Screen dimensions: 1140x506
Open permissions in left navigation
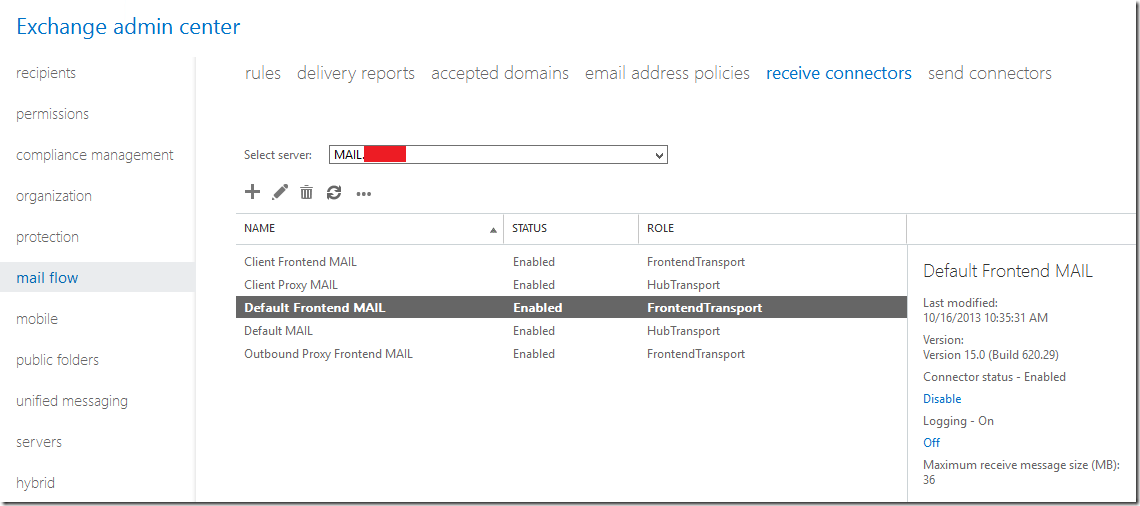(x=52, y=114)
